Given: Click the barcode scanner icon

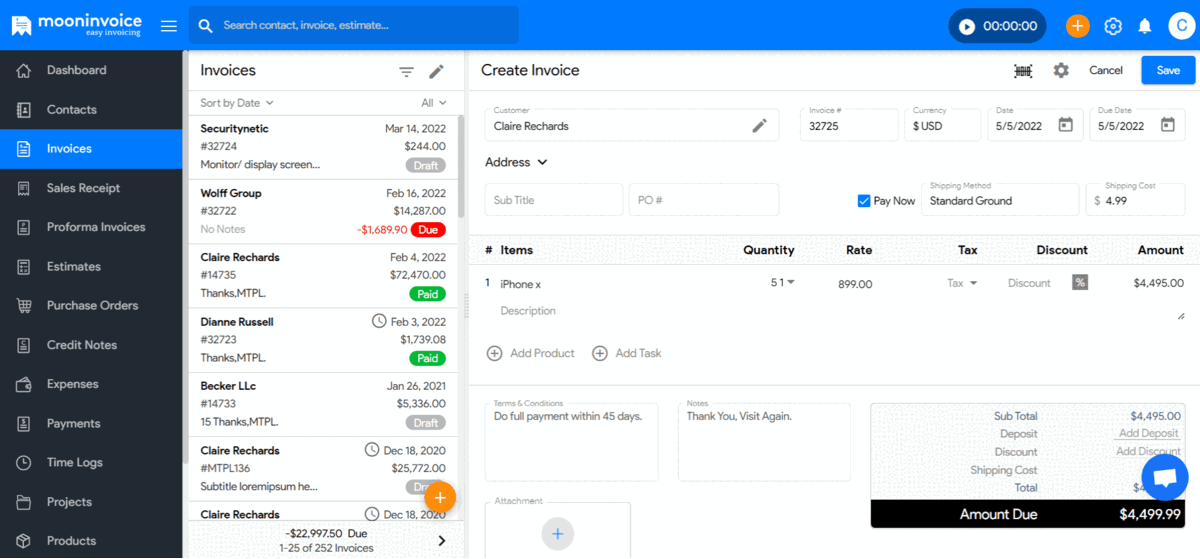Looking at the screenshot, I should click(x=1023, y=71).
